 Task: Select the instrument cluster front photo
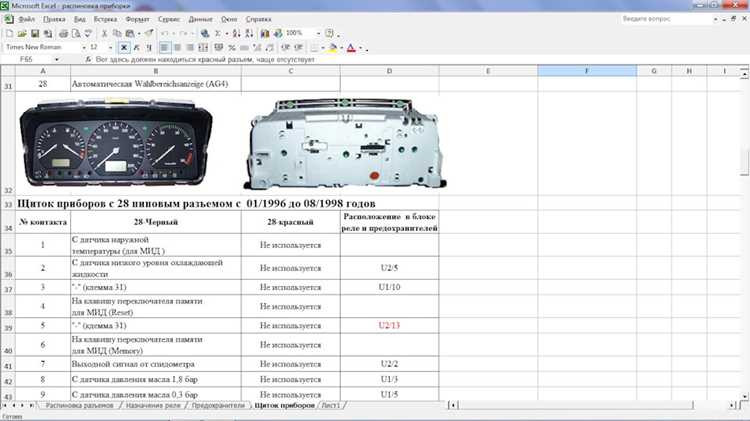click(x=116, y=142)
